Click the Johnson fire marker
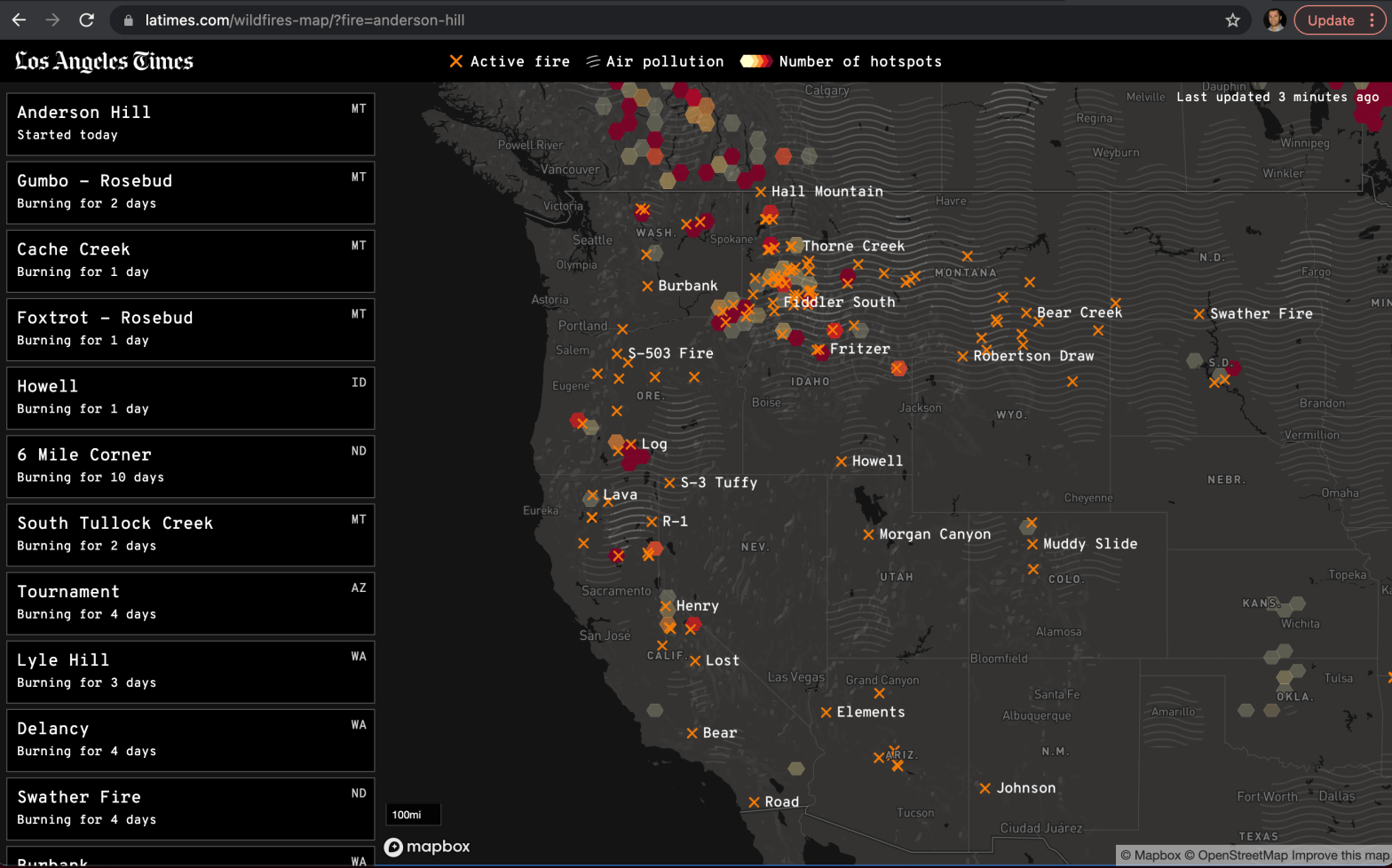Screen dimensions: 1392x868 point(985,788)
